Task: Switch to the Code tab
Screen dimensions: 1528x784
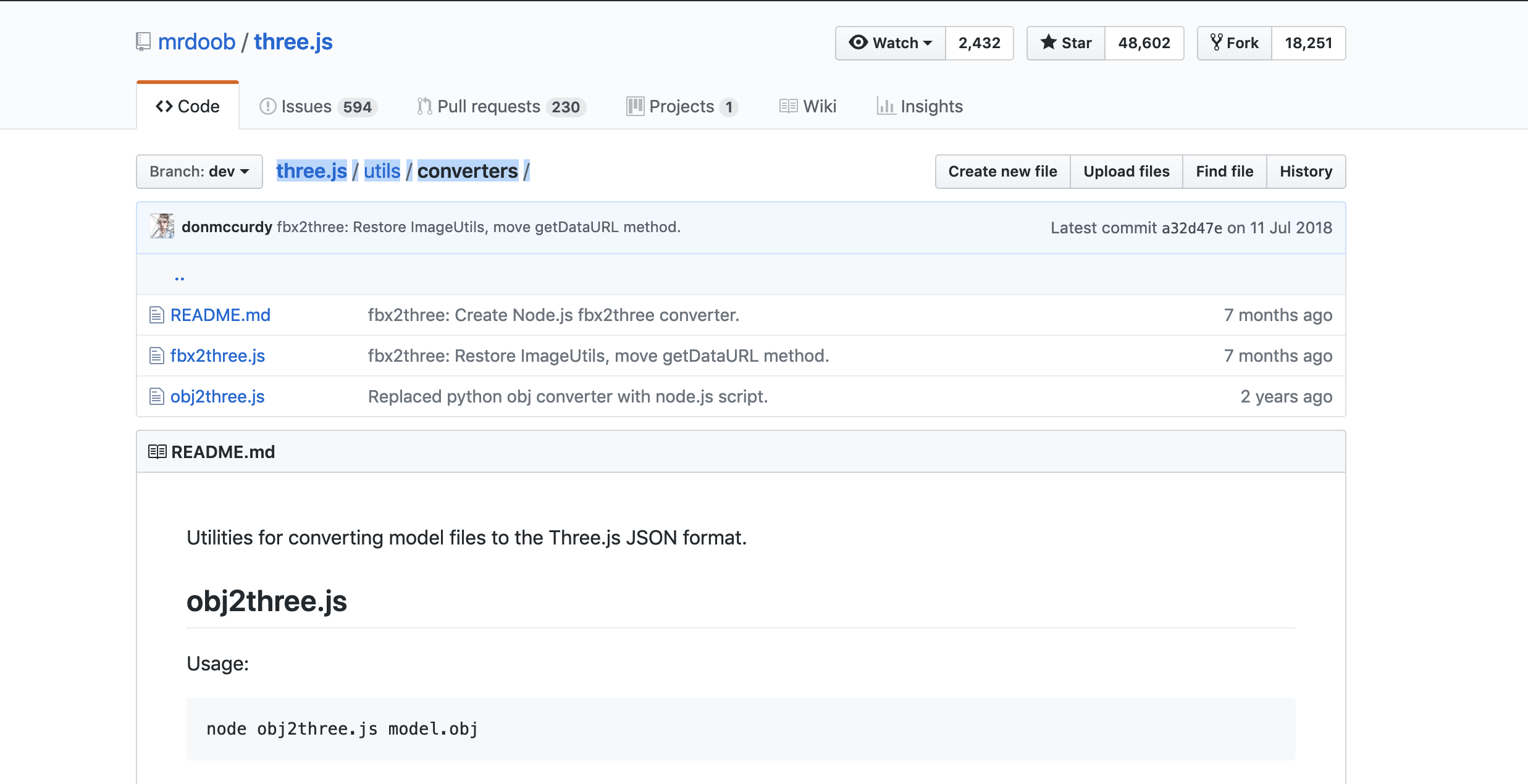Action: (188, 106)
